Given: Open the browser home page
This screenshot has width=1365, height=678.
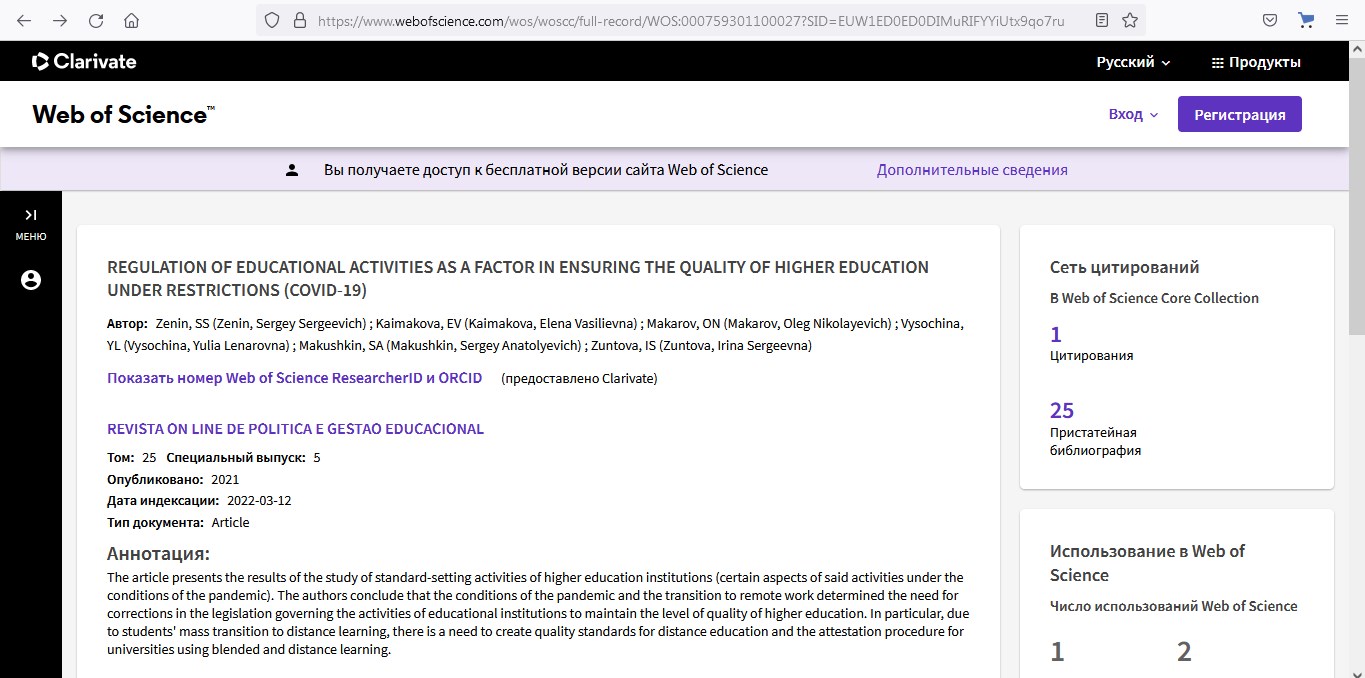Looking at the screenshot, I should (x=132, y=20).
